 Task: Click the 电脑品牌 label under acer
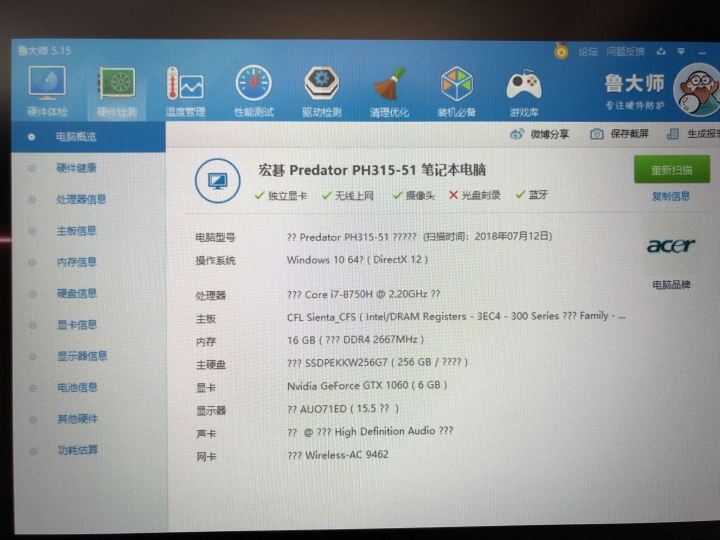[x=671, y=285]
